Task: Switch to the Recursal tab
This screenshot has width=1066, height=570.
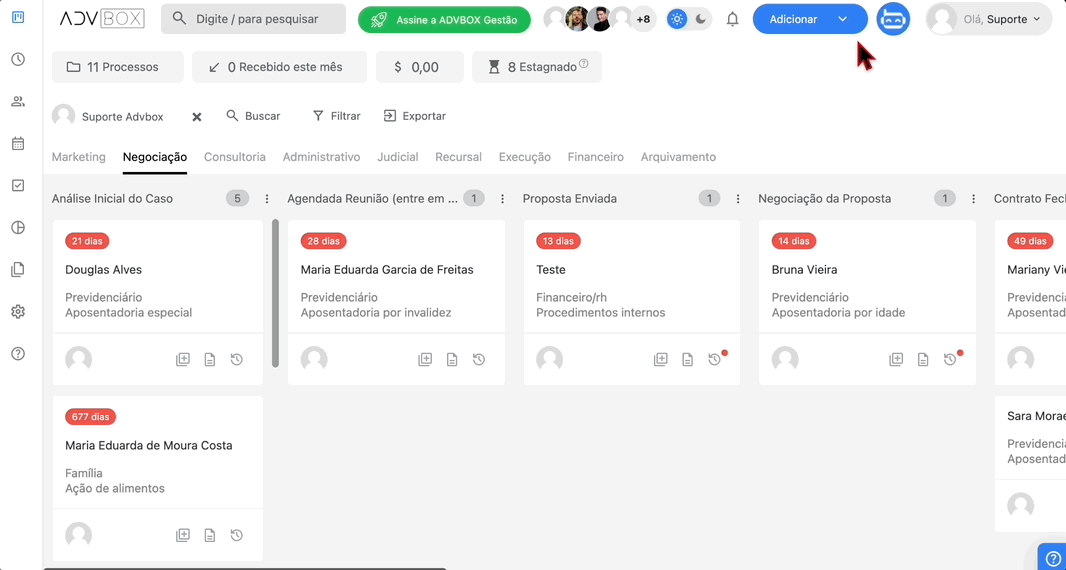Action: coord(459,157)
